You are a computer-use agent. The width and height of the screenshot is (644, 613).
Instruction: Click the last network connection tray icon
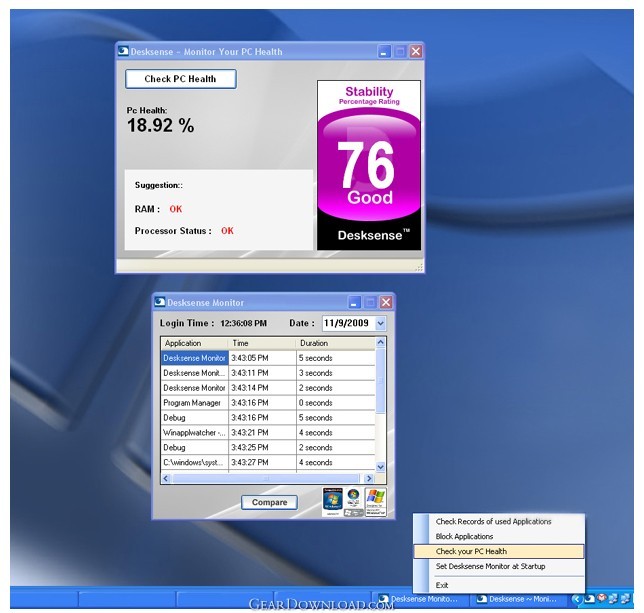pos(627,599)
